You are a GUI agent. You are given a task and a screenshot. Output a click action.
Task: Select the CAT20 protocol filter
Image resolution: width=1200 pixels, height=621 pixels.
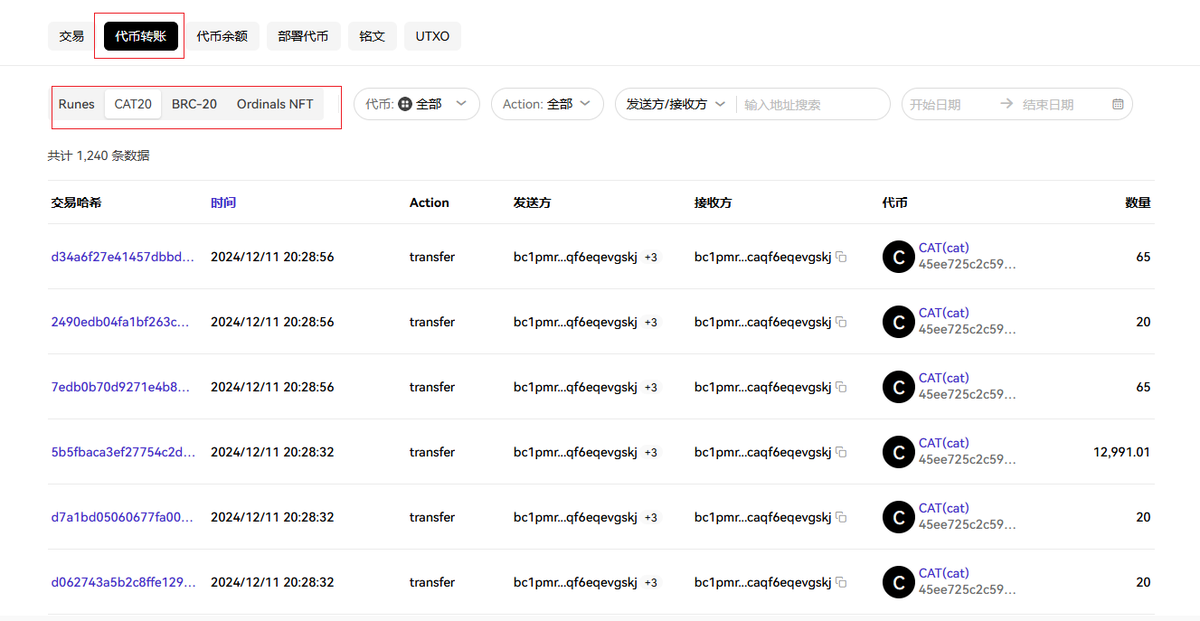click(x=133, y=104)
